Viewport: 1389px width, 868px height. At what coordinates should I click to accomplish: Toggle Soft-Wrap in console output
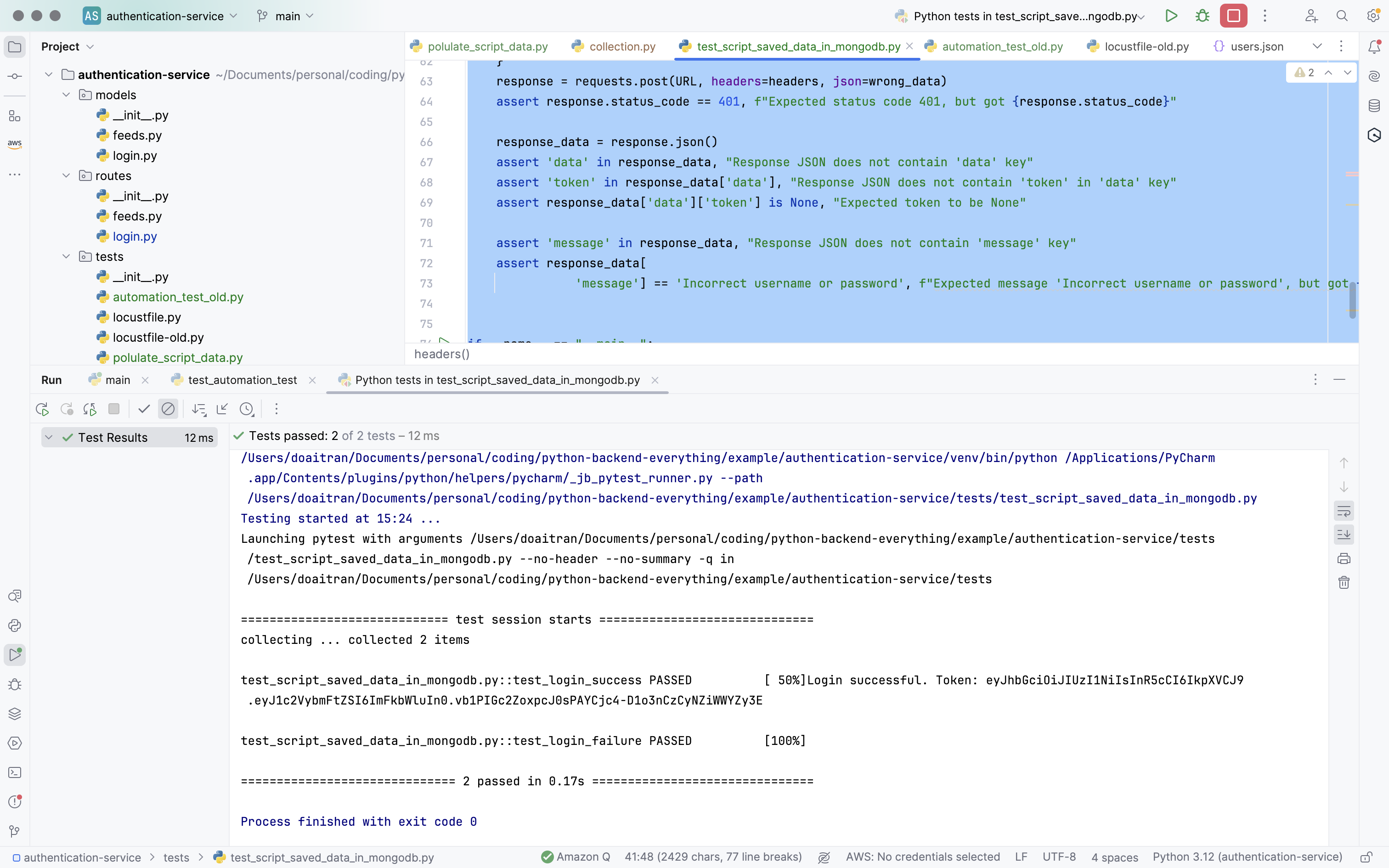point(1344,511)
